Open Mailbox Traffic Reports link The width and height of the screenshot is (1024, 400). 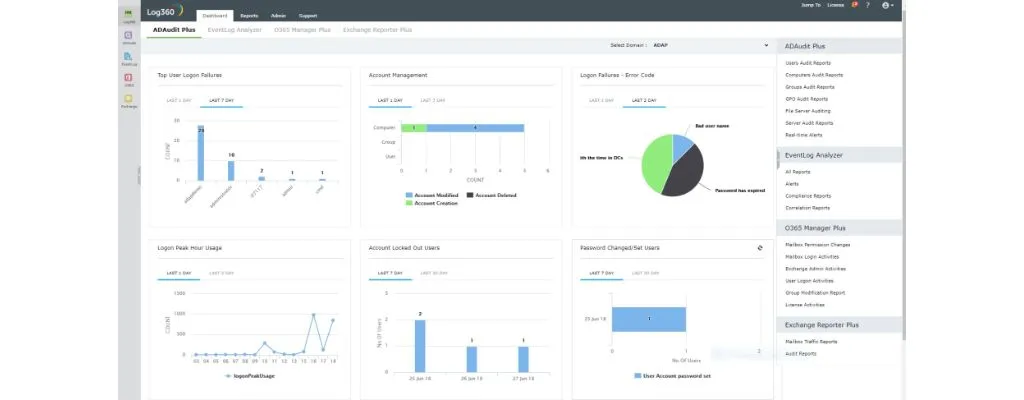pyautogui.click(x=811, y=341)
